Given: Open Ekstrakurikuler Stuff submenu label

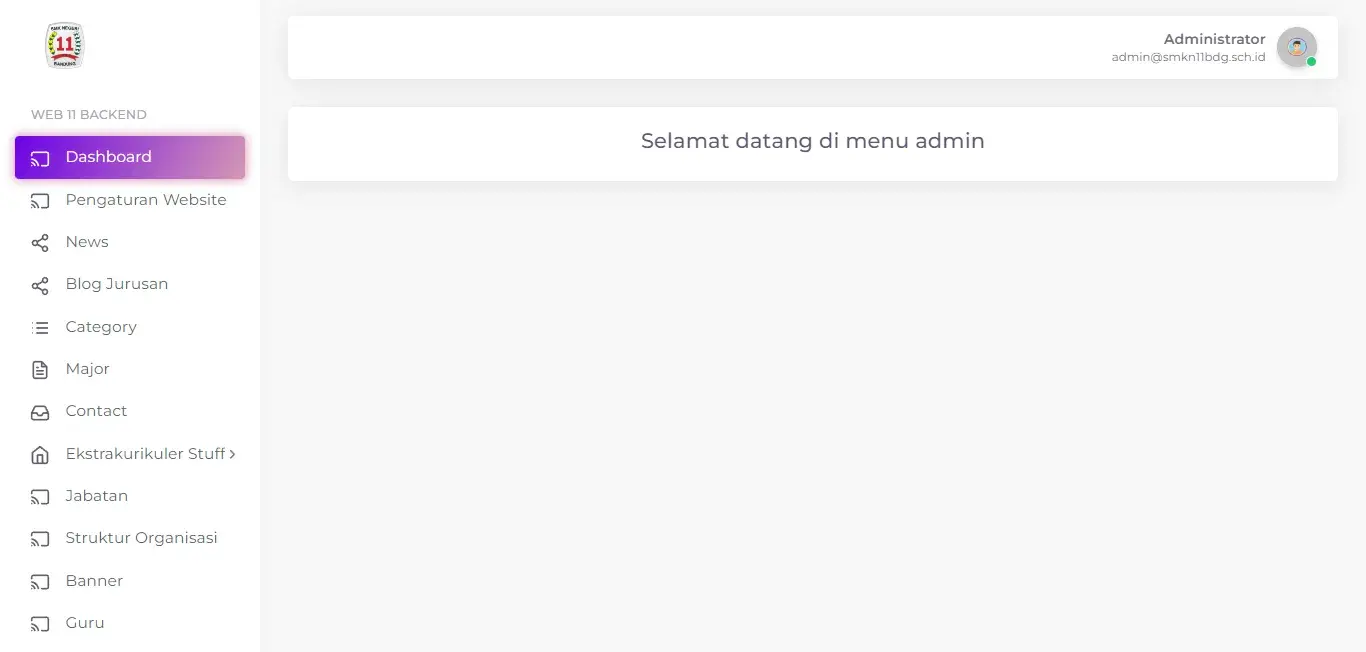Looking at the screenshot, I should [x=145, y=454].
